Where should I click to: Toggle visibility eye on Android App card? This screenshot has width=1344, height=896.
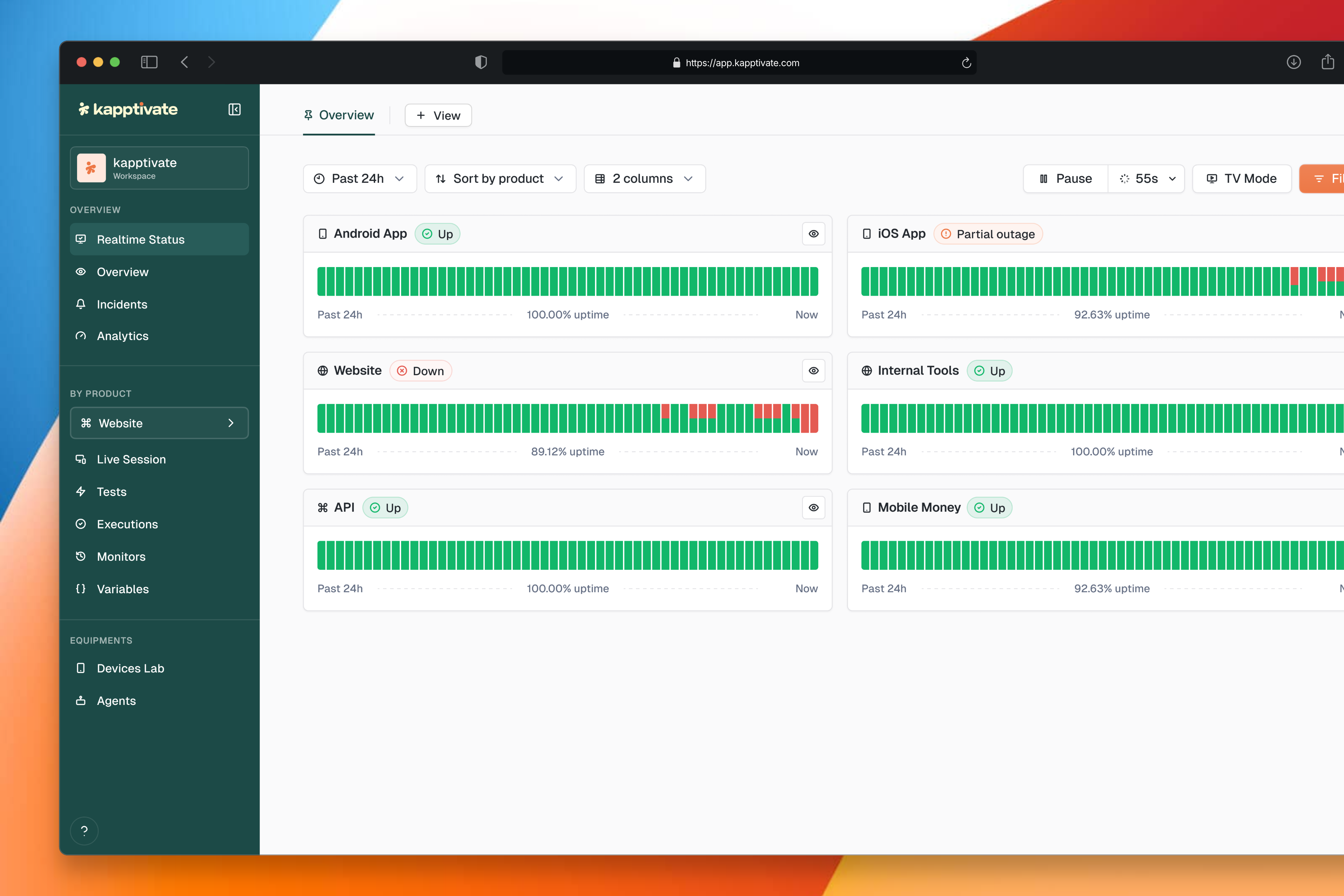813,234
